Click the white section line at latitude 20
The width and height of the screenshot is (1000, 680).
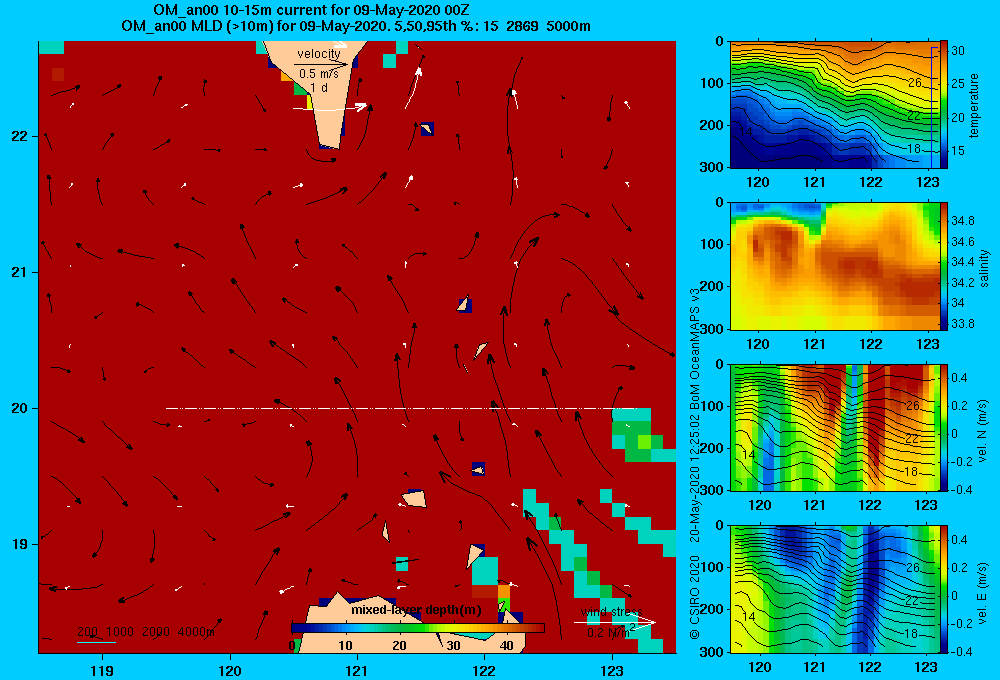coord(401,408)
